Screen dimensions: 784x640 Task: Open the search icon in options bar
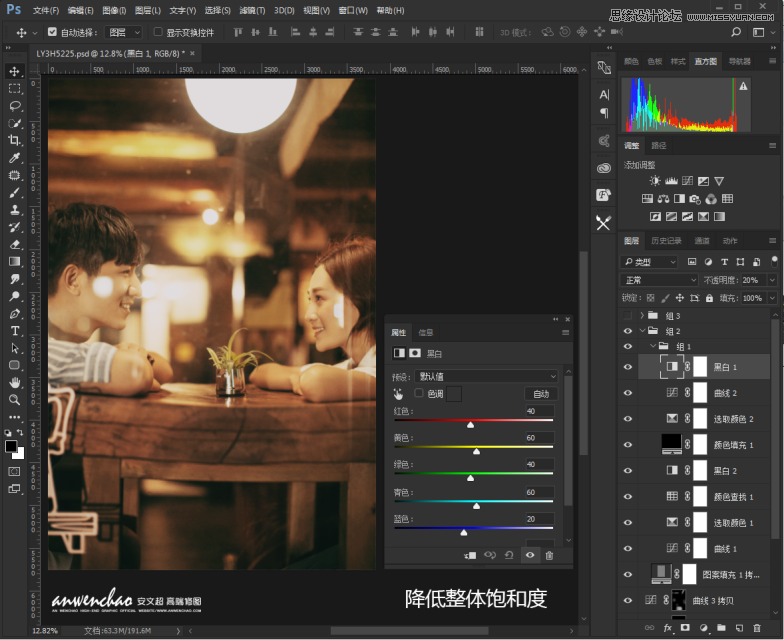[x=736, y=32]
